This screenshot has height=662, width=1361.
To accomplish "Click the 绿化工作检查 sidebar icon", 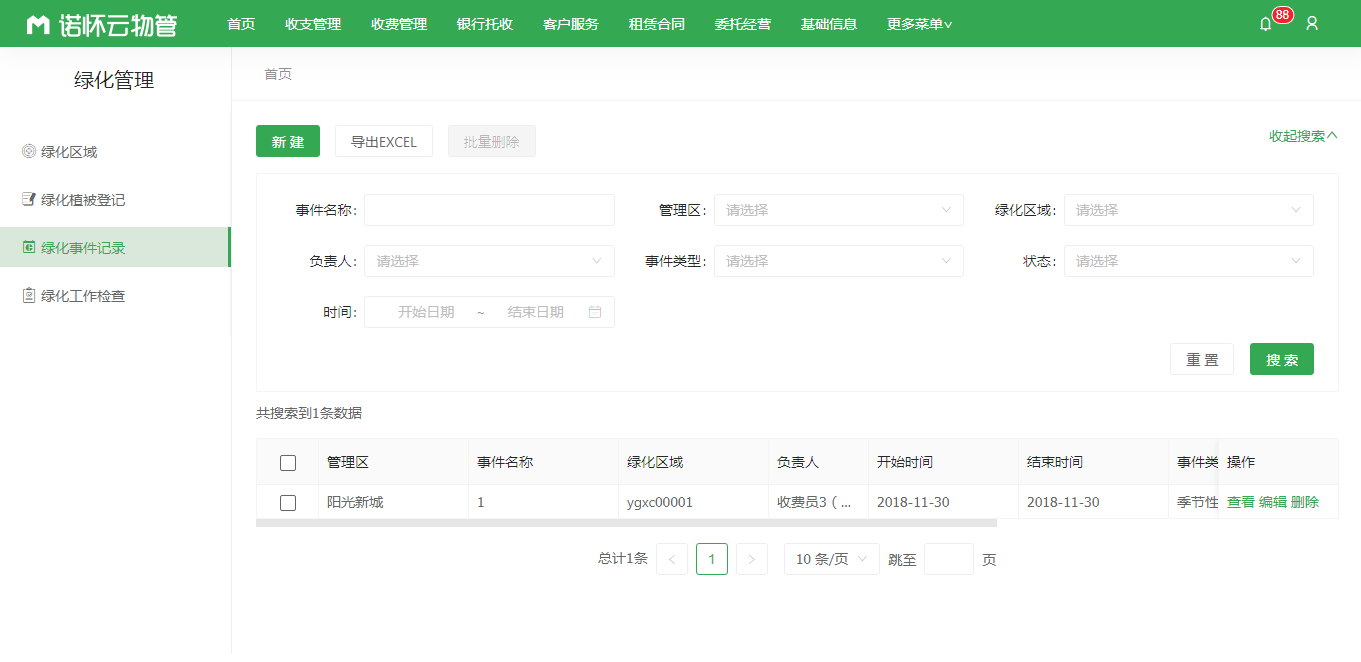I will [x=29, y=295].
